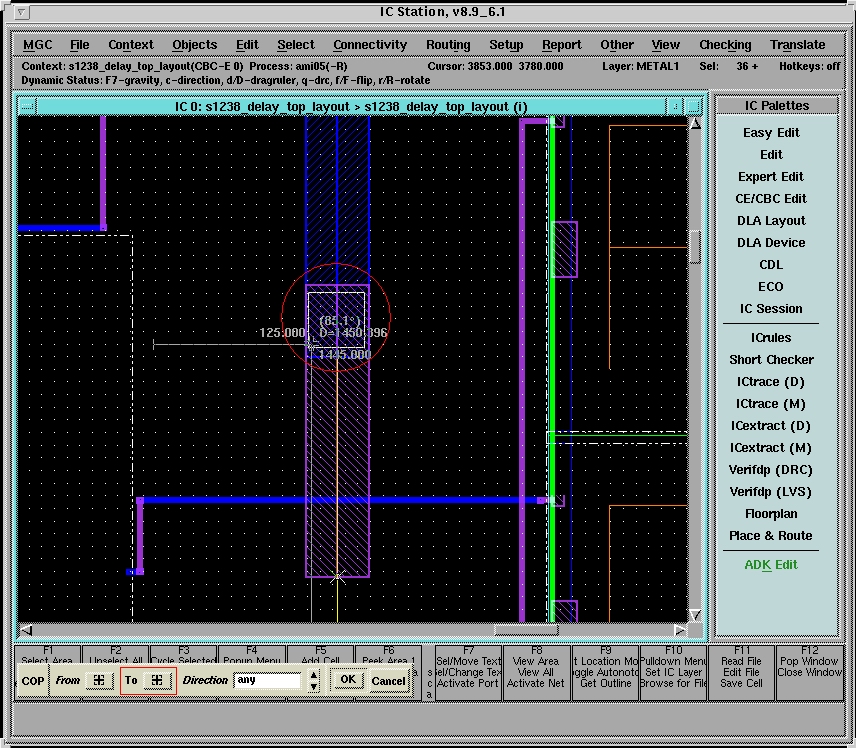Open the Verifdp (DRC) palette
The height and width of the screenshot is (748, 856).
click(770, 470)
